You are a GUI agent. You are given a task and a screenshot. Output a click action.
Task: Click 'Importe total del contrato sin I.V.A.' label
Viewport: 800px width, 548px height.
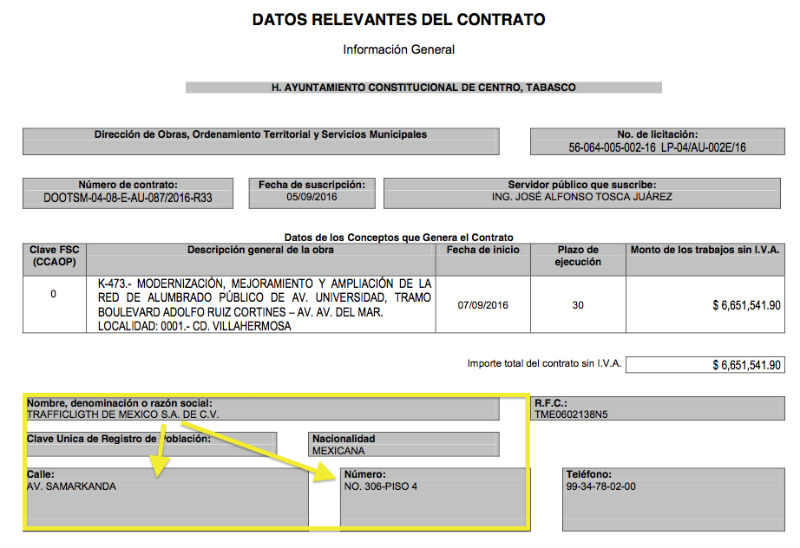pos(544,363)
